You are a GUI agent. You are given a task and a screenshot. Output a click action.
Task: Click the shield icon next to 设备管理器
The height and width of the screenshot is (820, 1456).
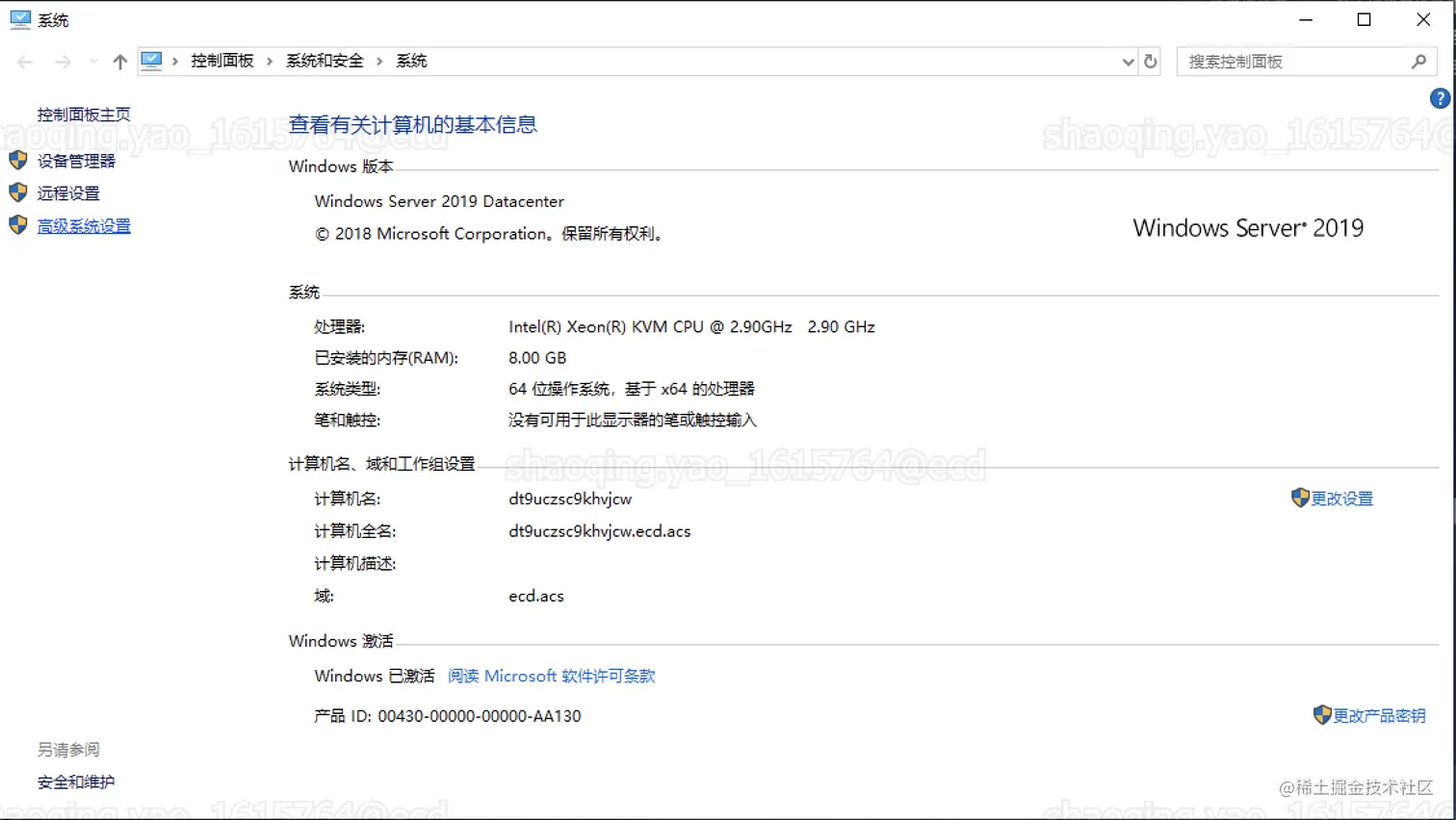18,161
